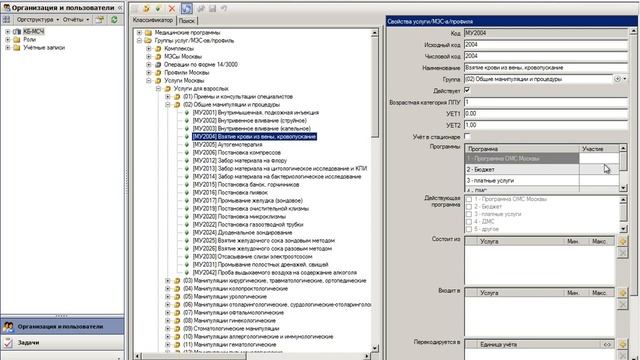Screen dimensions: 640x360
Task: Expand the Роли node in left tree
Action: [7, 40]
